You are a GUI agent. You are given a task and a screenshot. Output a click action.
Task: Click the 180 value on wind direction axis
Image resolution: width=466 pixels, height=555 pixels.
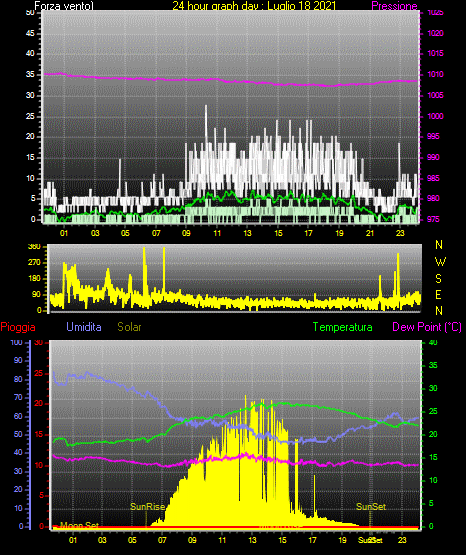coord(34,279)
